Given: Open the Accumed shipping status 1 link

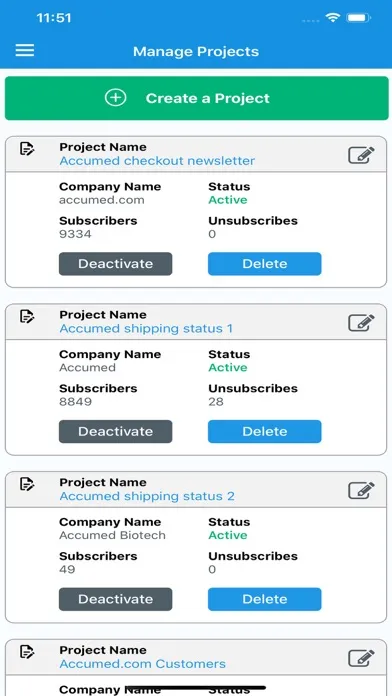Looking at the screenshot, I should [x=146, y=328].
